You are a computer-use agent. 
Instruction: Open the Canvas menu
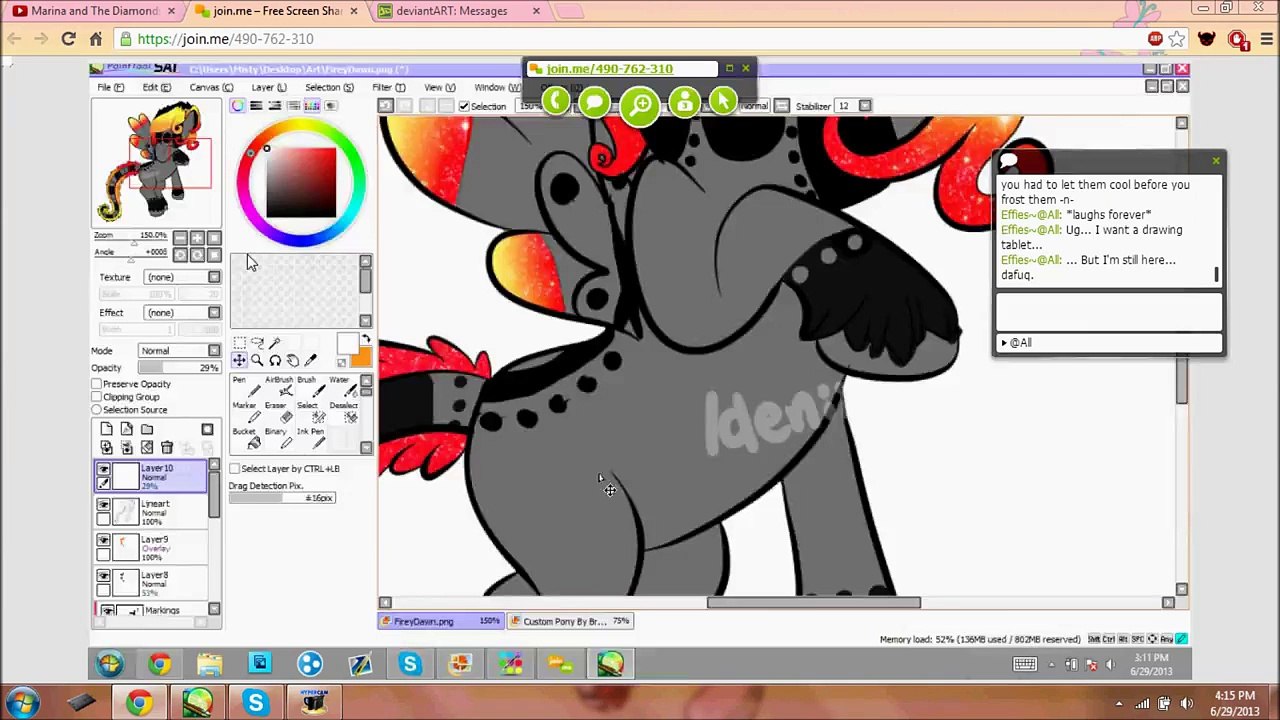pos(211,88)
